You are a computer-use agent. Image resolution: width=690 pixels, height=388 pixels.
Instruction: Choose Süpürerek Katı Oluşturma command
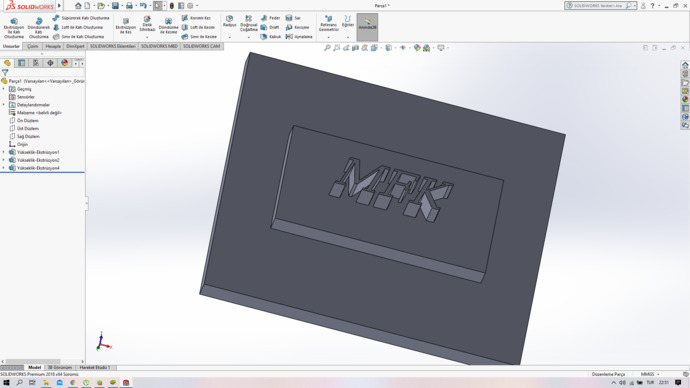81,18
